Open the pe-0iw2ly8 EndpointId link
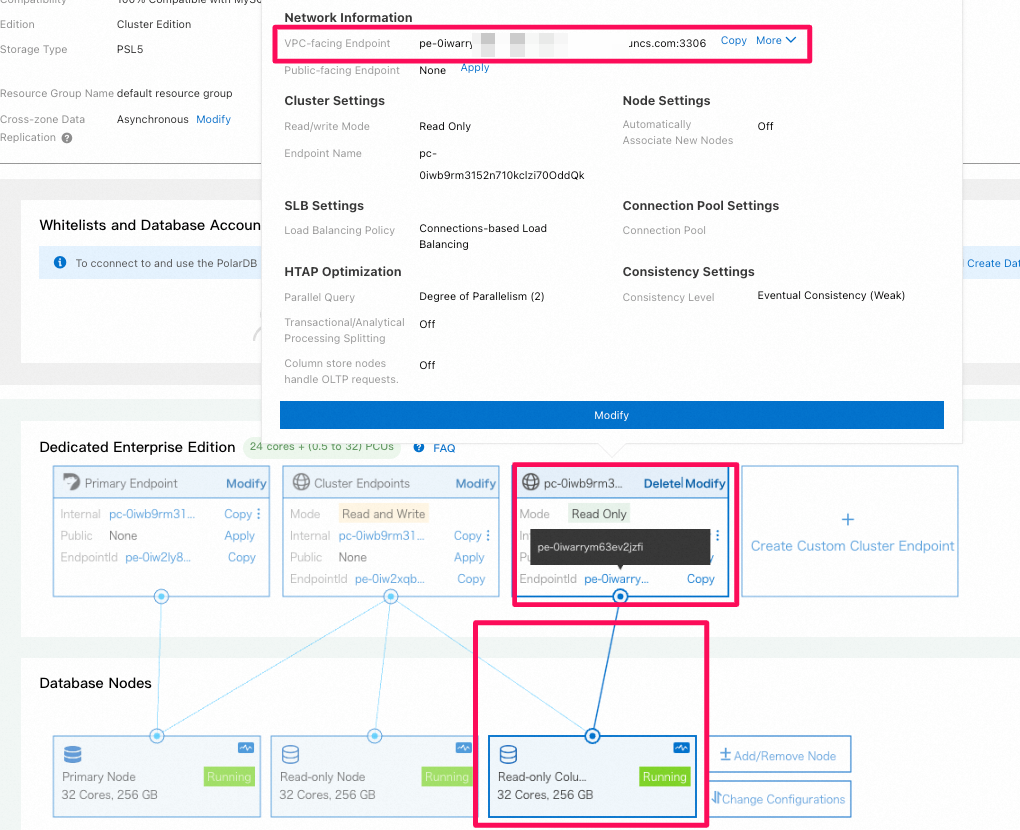Screen dimensions: 1020x830 point(158,557)
